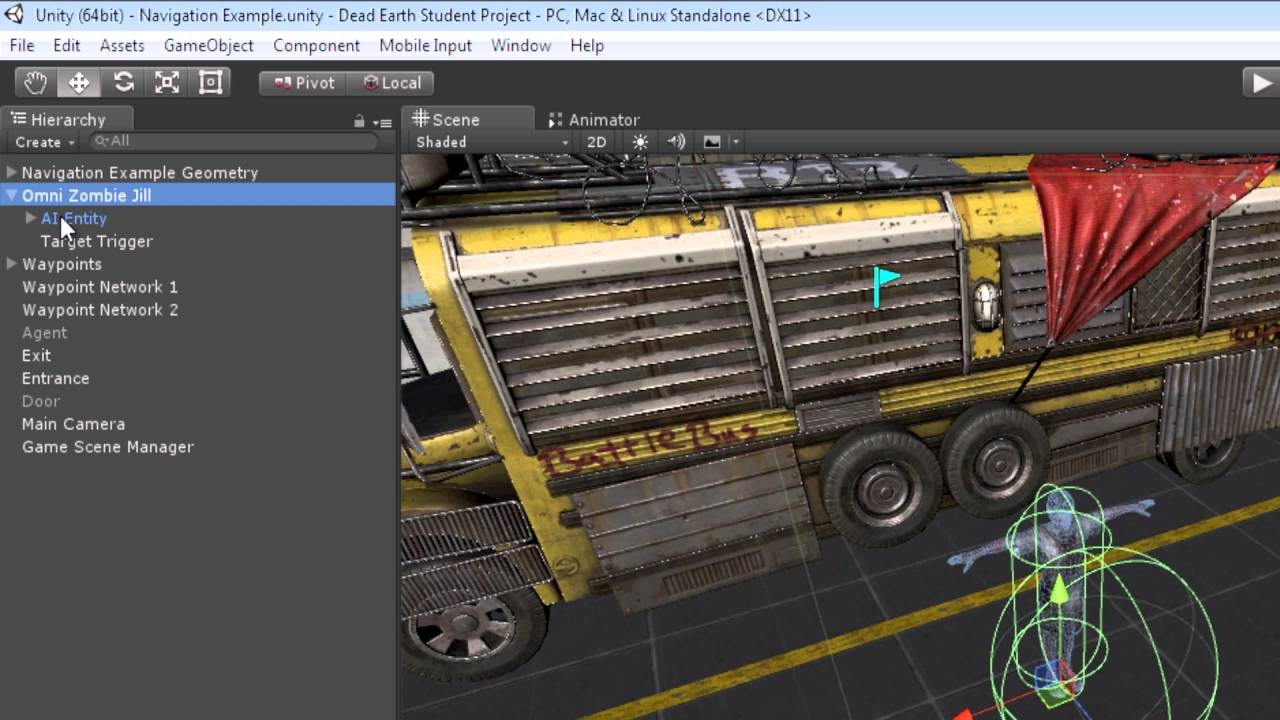
Task: Toggle the Hierarchy panel lock icon
Action: point(359,121)
